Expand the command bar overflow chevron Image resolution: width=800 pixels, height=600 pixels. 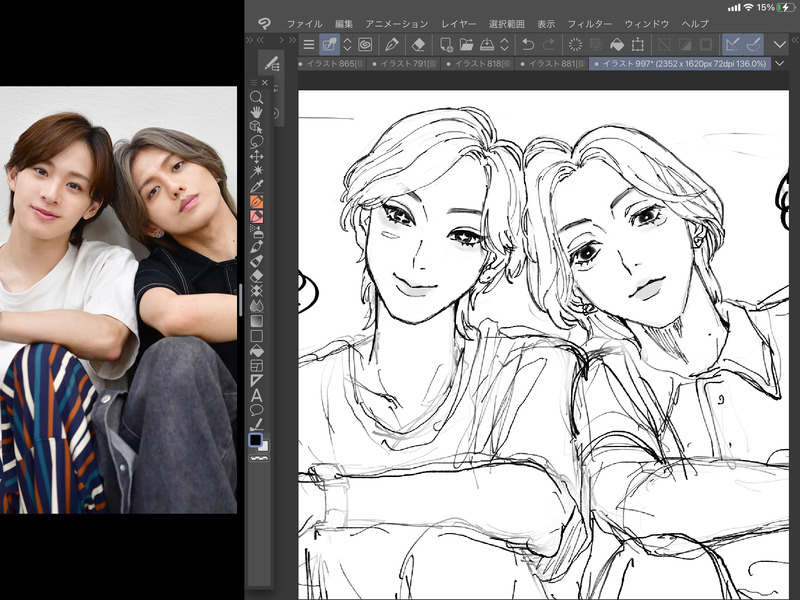pos(780,45)
